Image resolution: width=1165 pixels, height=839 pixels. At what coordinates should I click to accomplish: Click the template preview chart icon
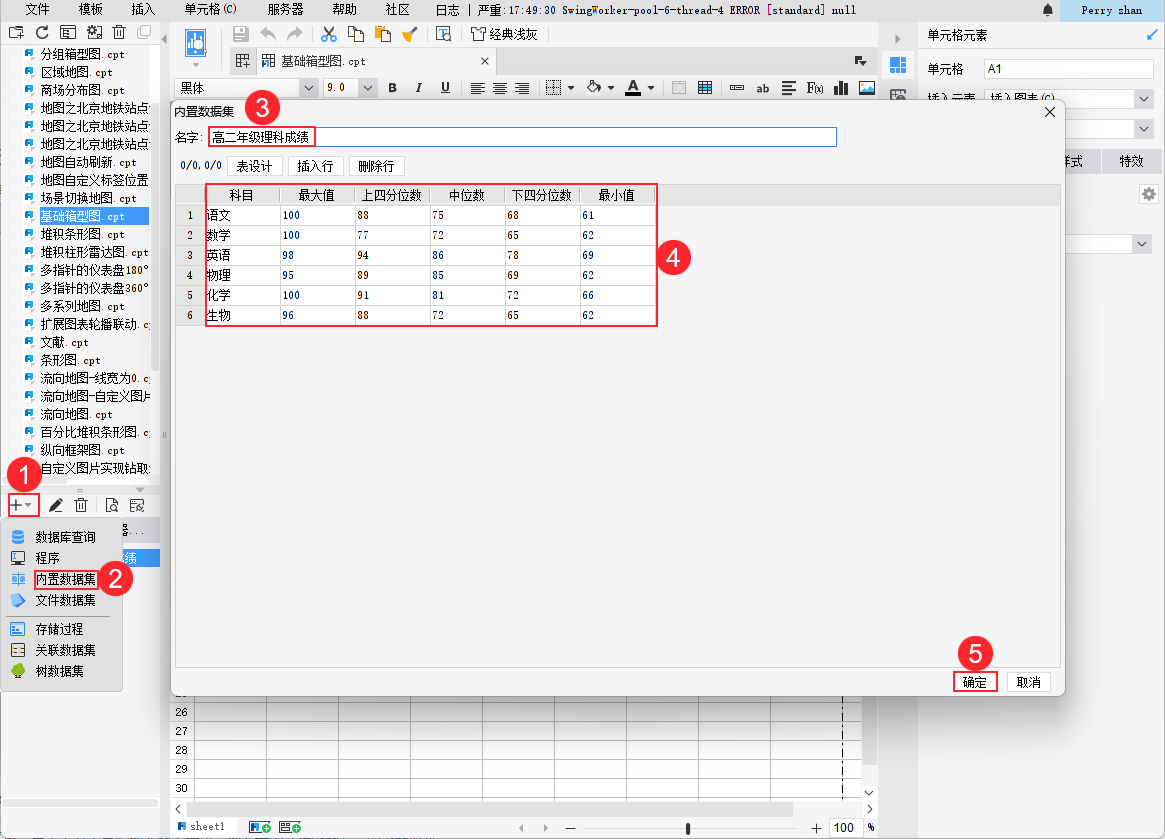coord(195,43)
